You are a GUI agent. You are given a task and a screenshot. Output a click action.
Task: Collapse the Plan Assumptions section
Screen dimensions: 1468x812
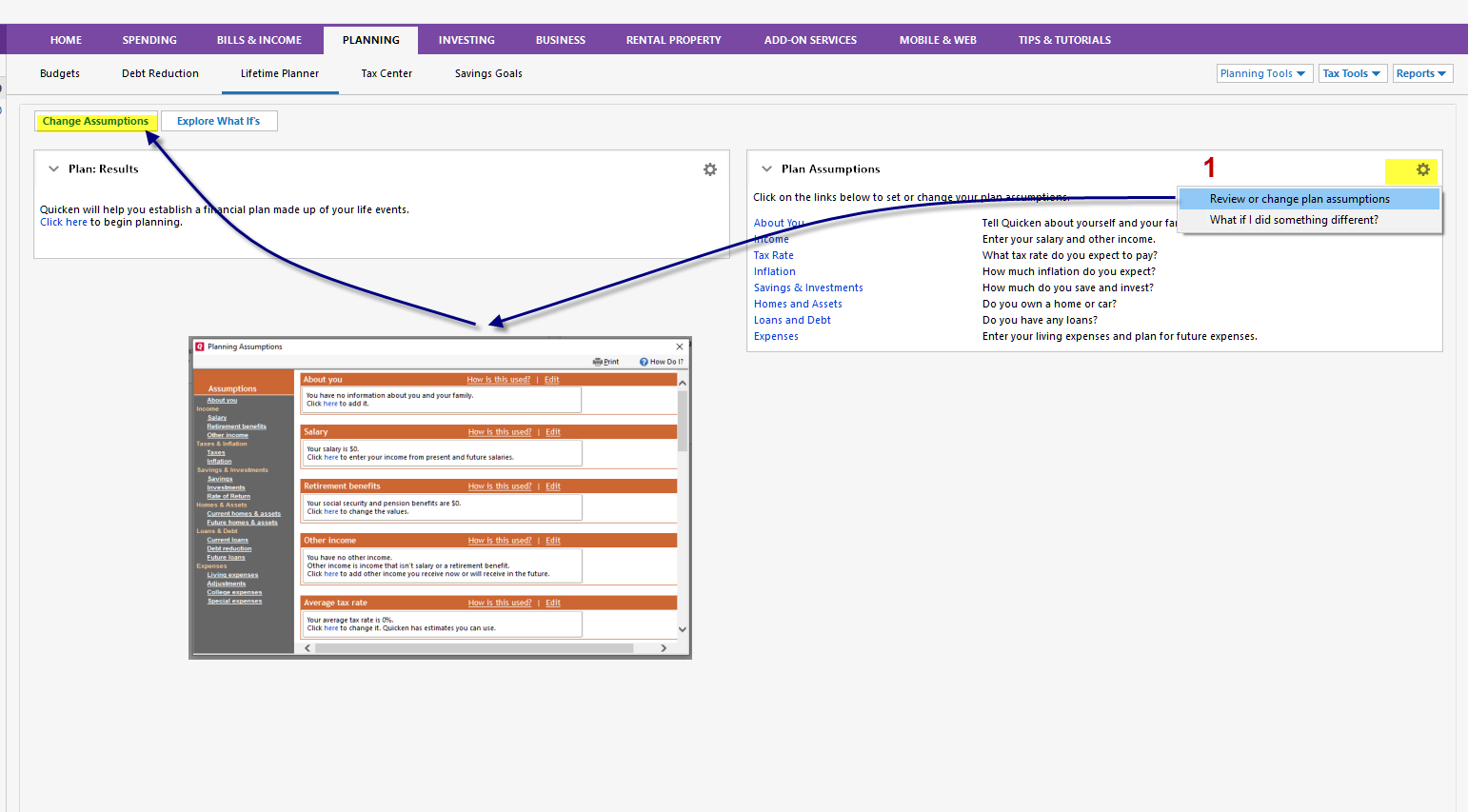pyautogui.click(x=766, y=168)
